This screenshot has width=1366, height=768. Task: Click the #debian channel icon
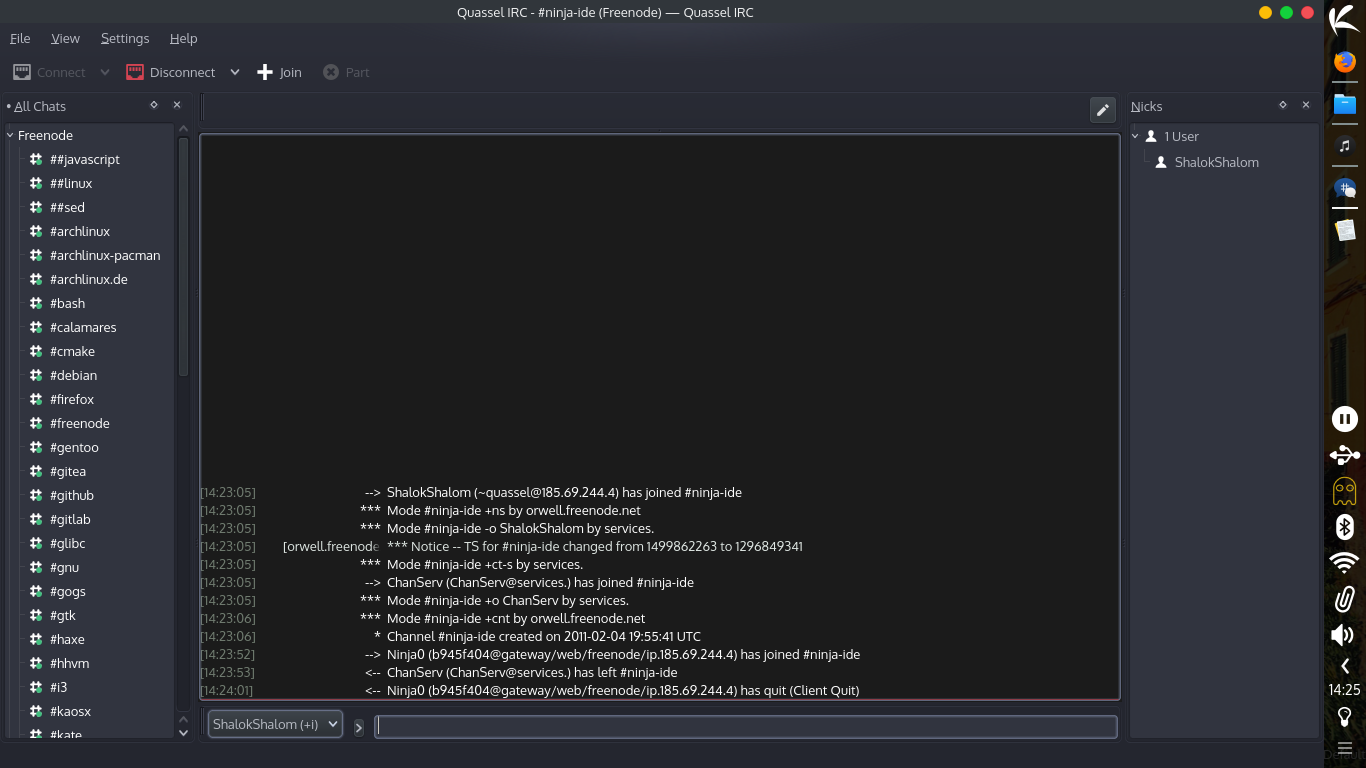click(36, 375)
